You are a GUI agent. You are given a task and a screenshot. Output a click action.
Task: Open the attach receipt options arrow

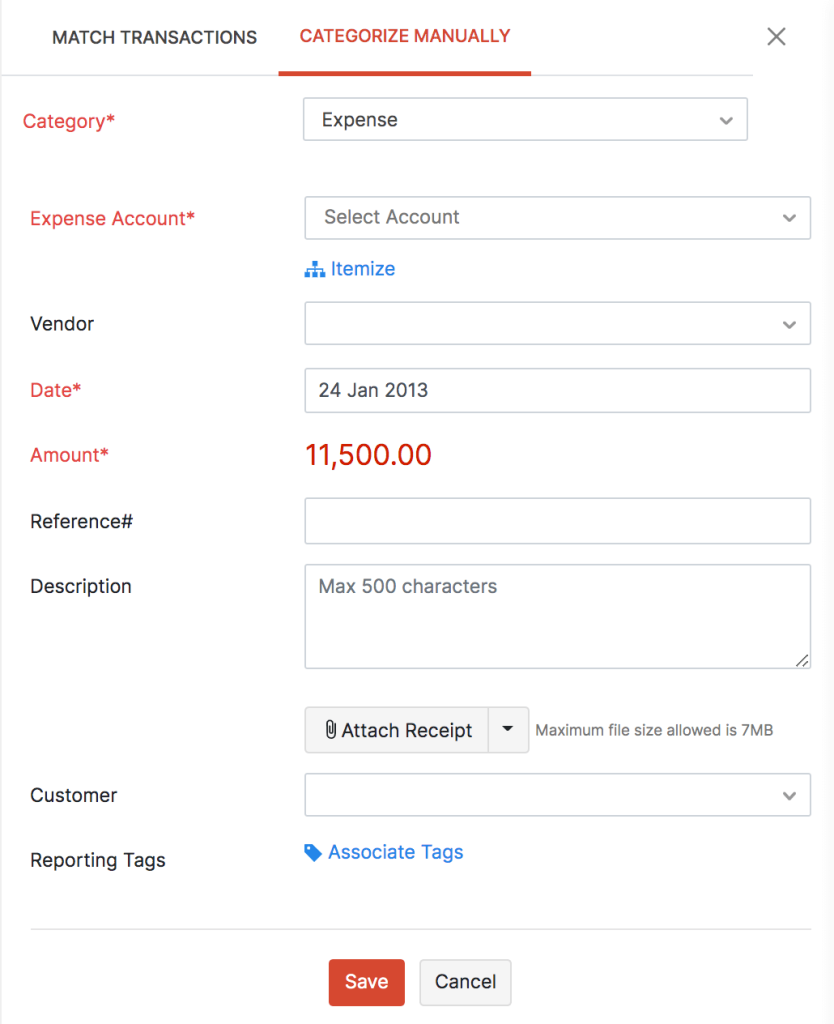pos(508,729)
